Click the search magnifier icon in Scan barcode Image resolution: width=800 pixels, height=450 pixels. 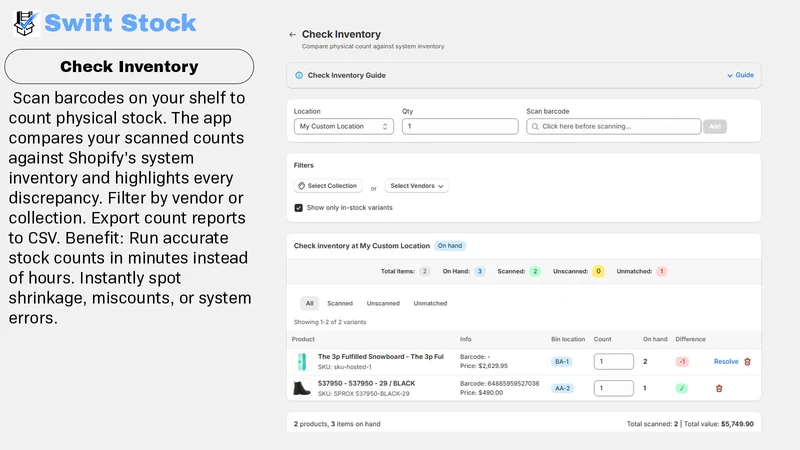pyautogui.click(x=535, y=127)
